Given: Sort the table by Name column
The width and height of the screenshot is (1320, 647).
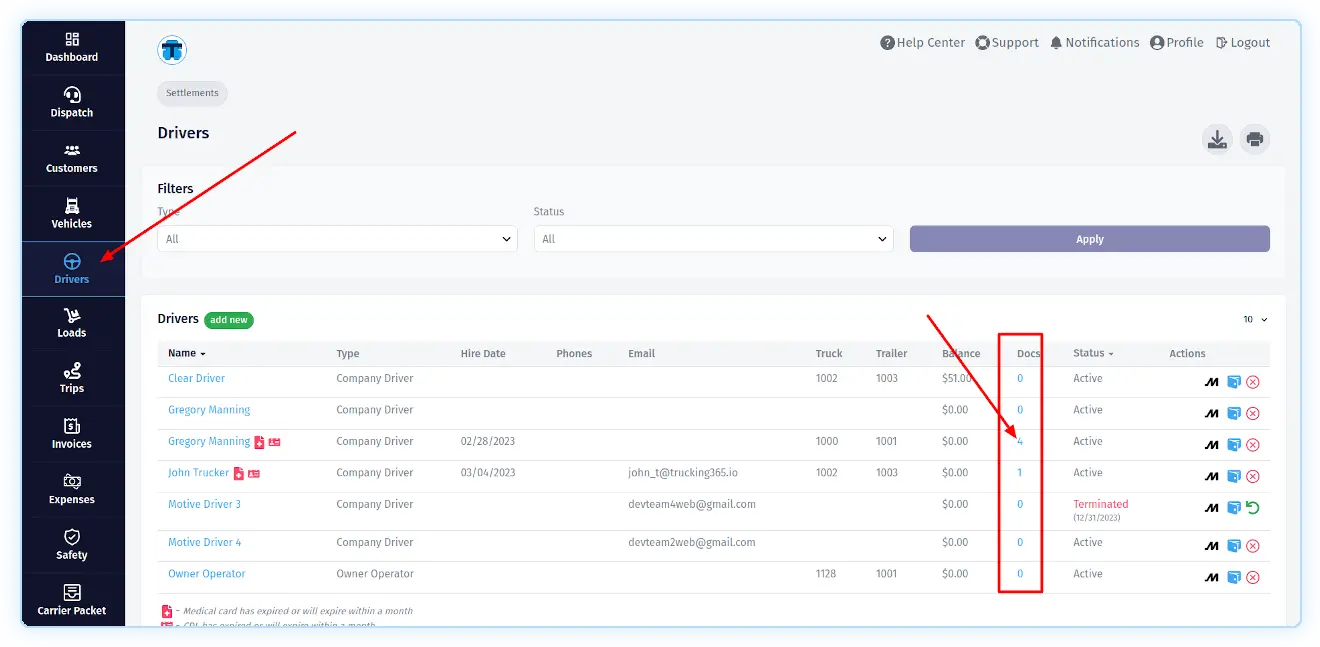Looking at the screenshot, I should [186, 353].
